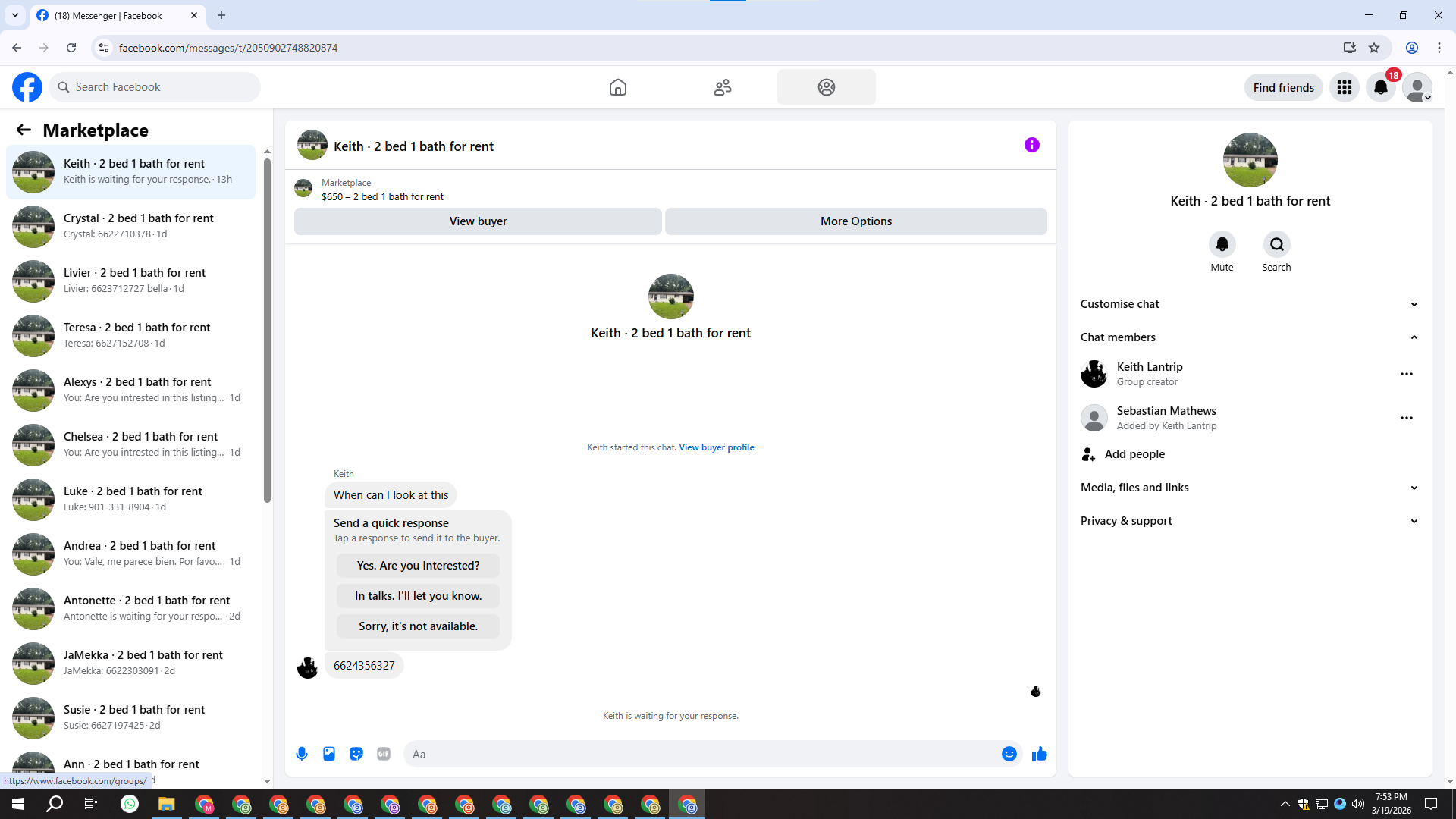Expand the Customise chat section

(1249, 304)
